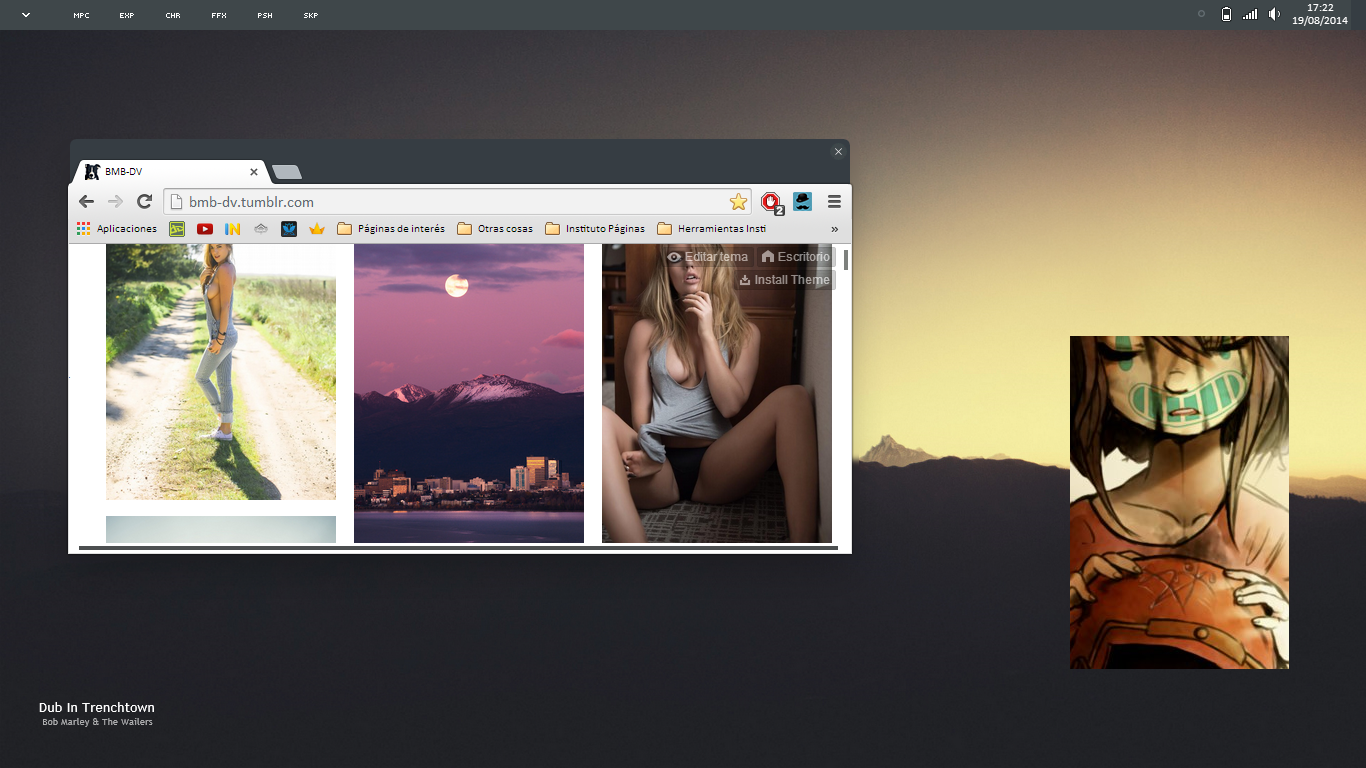Screen dimensions: 1366x768
Task: Open the gold crown bookmark
Action: tap(317, 229)
